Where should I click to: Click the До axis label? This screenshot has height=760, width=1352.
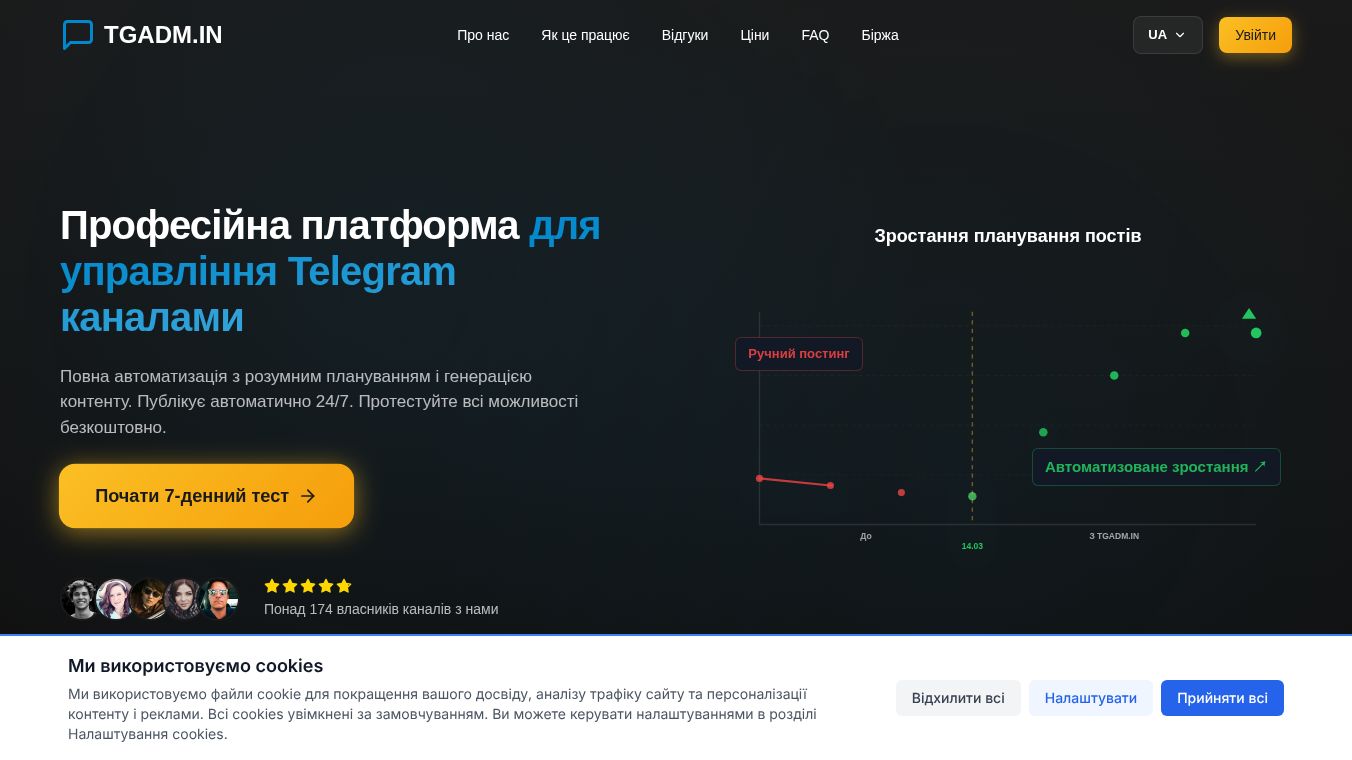(x=866, y=536)
